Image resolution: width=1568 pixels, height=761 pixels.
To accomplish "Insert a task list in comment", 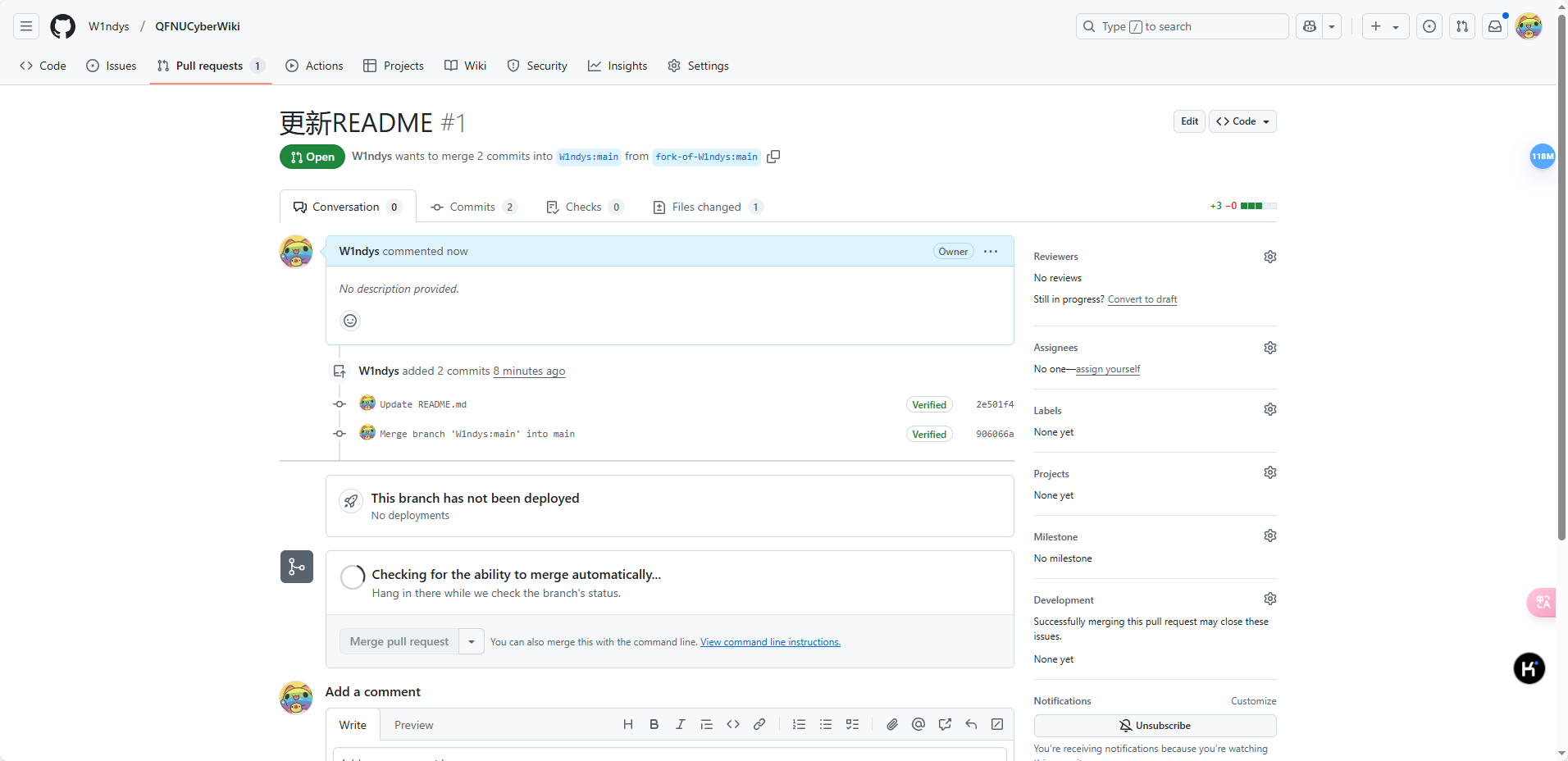I will (853, 724).
